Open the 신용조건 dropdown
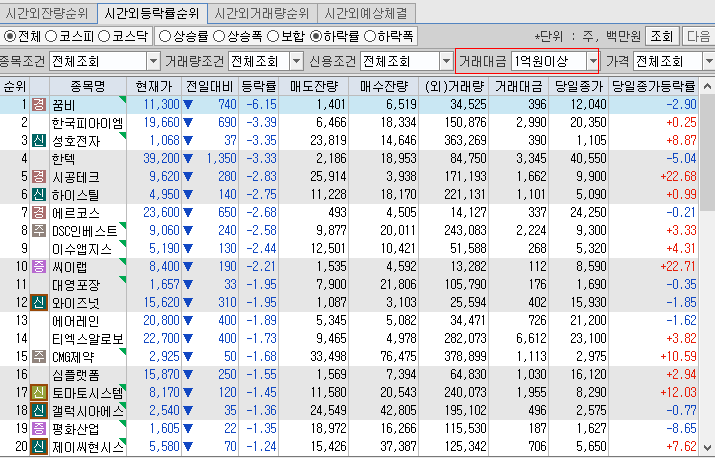 pyautogui.click(x=446, y=61)
